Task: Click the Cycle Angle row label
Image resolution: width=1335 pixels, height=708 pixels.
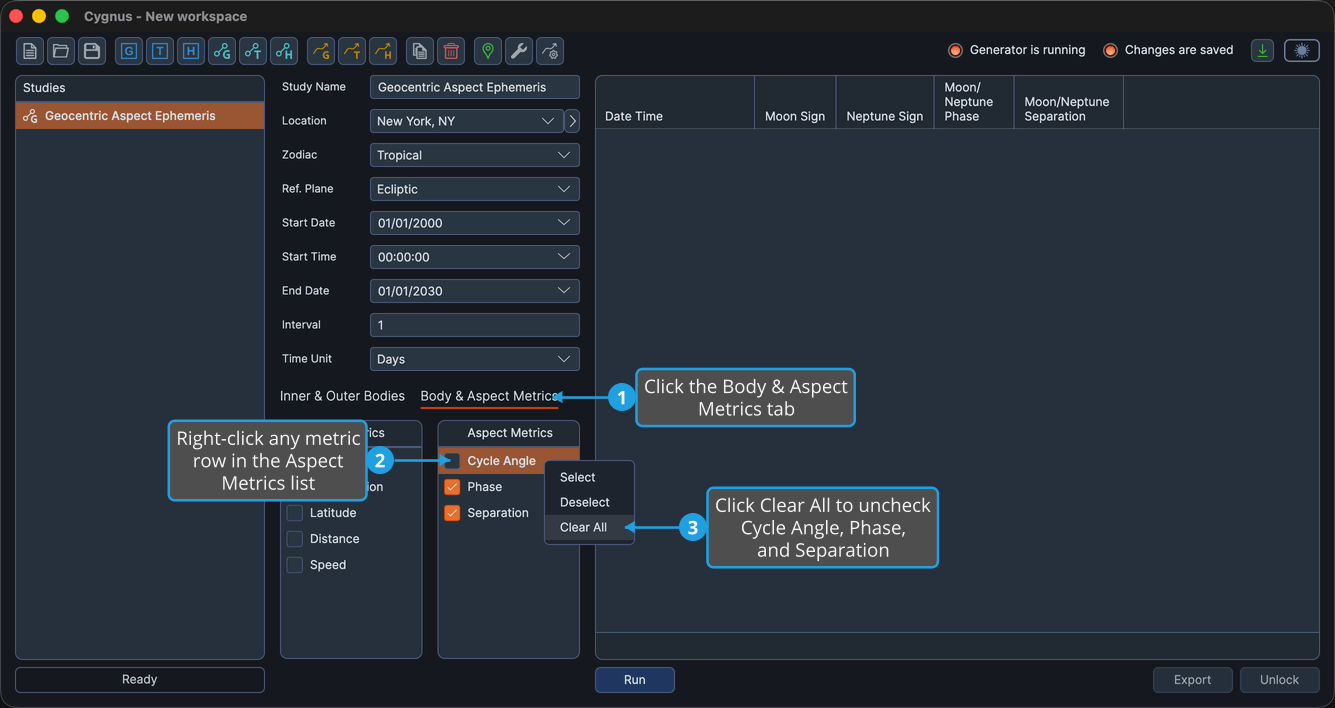Action: point(501,461)
